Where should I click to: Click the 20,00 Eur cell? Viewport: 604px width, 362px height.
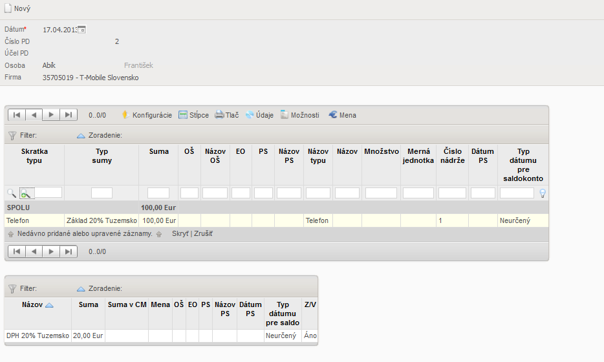point(88,336)
